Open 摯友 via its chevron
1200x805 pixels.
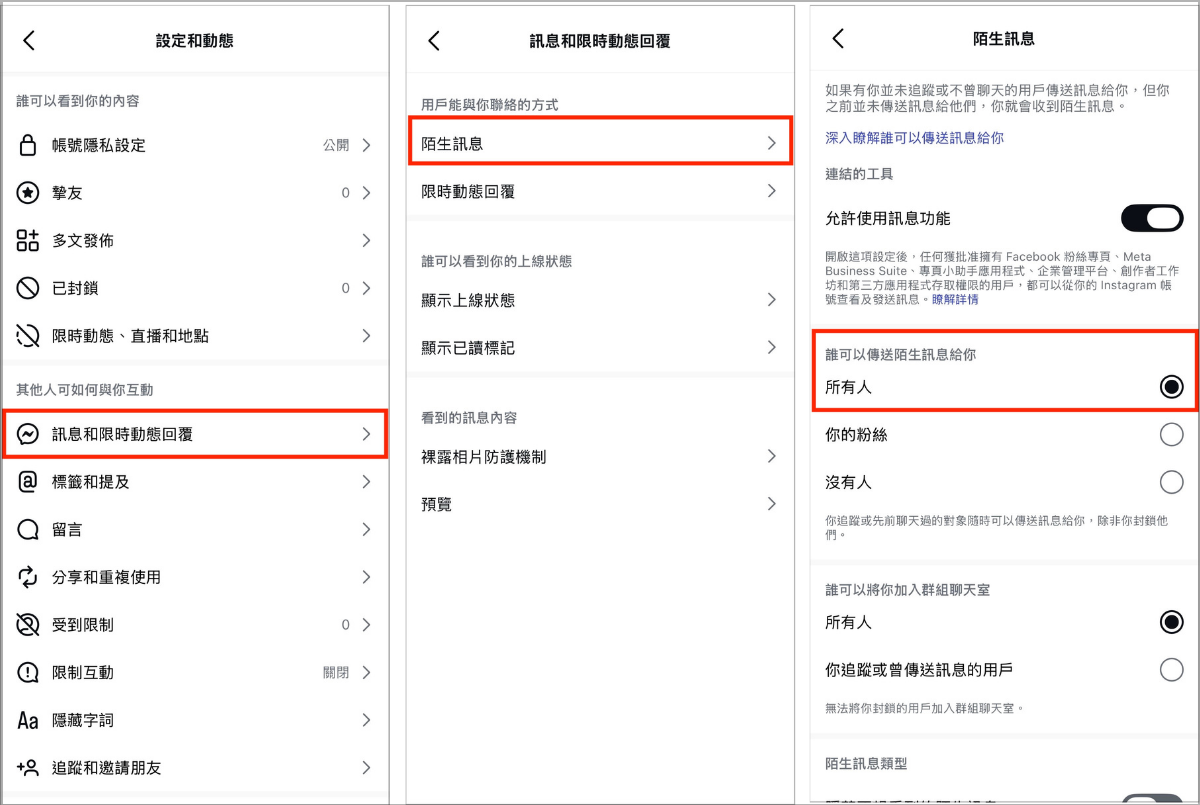(366, 193)
